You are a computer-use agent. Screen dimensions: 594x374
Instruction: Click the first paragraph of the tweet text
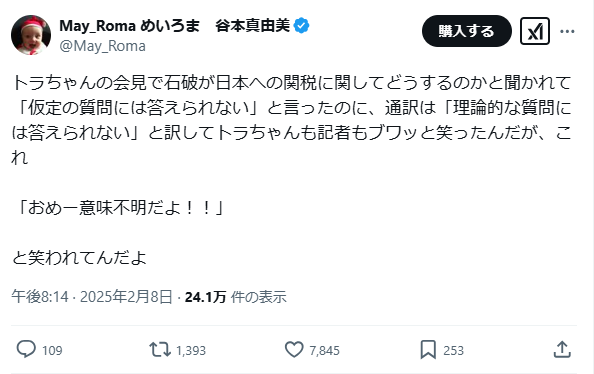291,120
